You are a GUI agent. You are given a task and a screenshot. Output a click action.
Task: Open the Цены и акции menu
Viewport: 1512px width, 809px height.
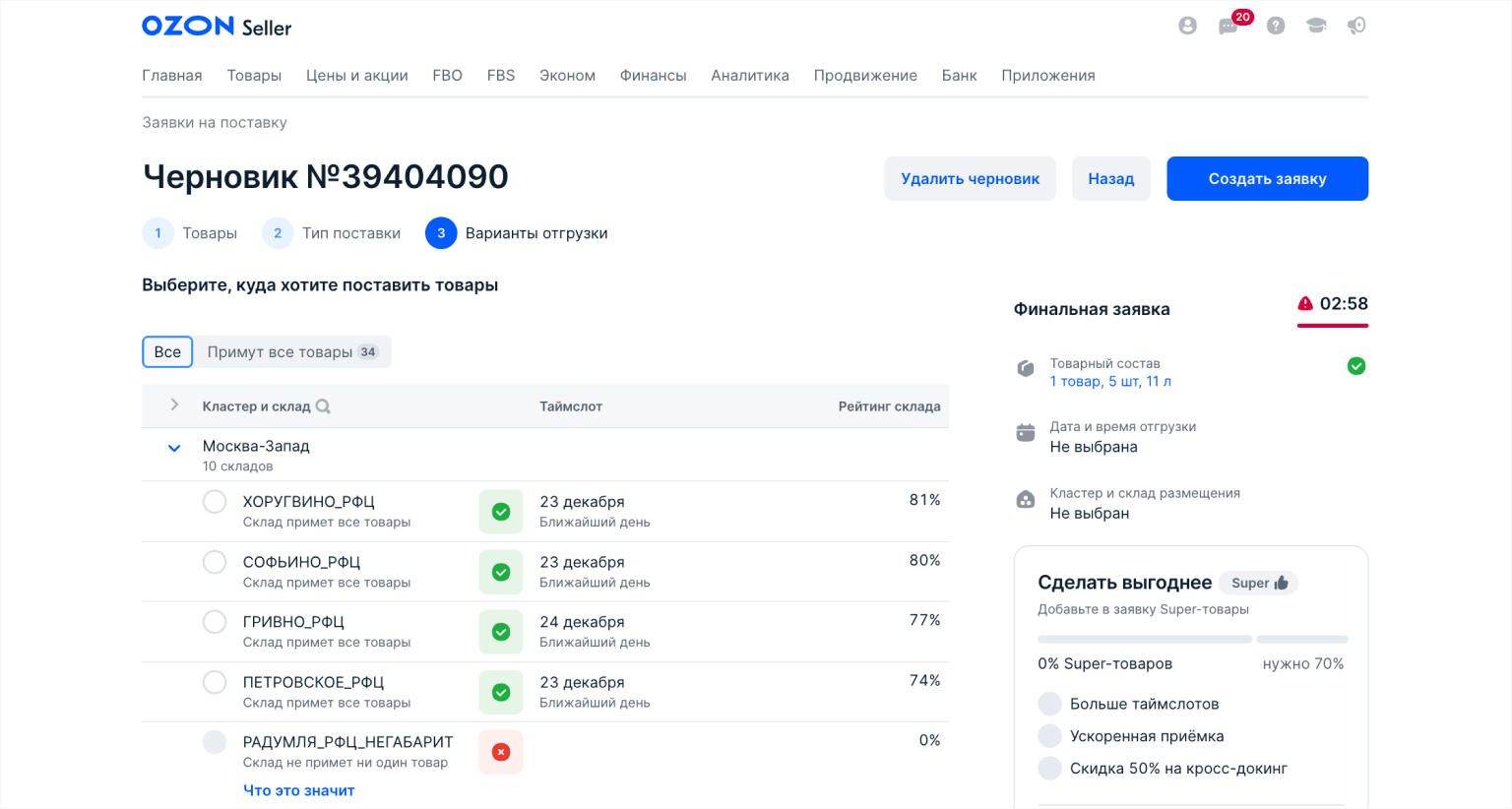pyautogui.click(x=357, y=76)
